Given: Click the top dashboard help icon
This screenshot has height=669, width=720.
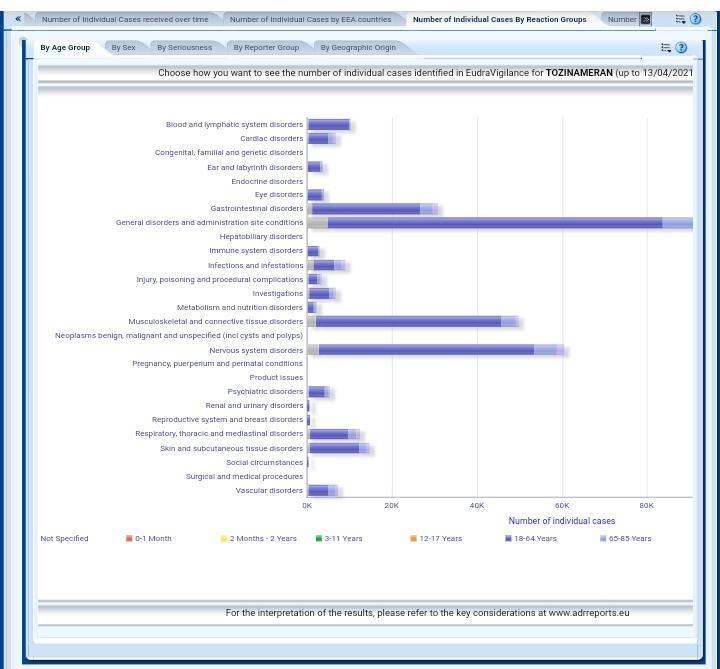Looking at the screenshot, I should point(696,19).
